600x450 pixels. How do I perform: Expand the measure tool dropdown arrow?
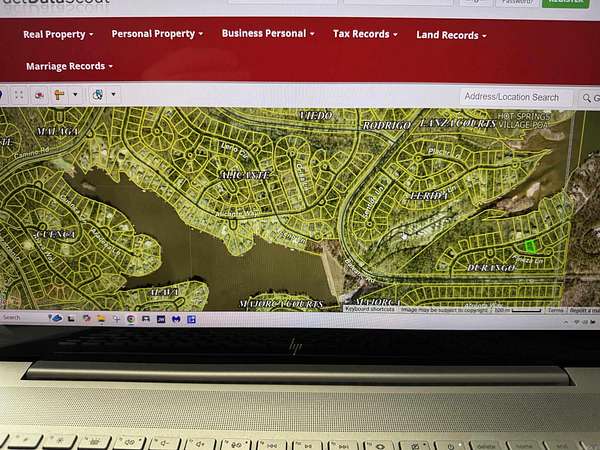(75, 94)
